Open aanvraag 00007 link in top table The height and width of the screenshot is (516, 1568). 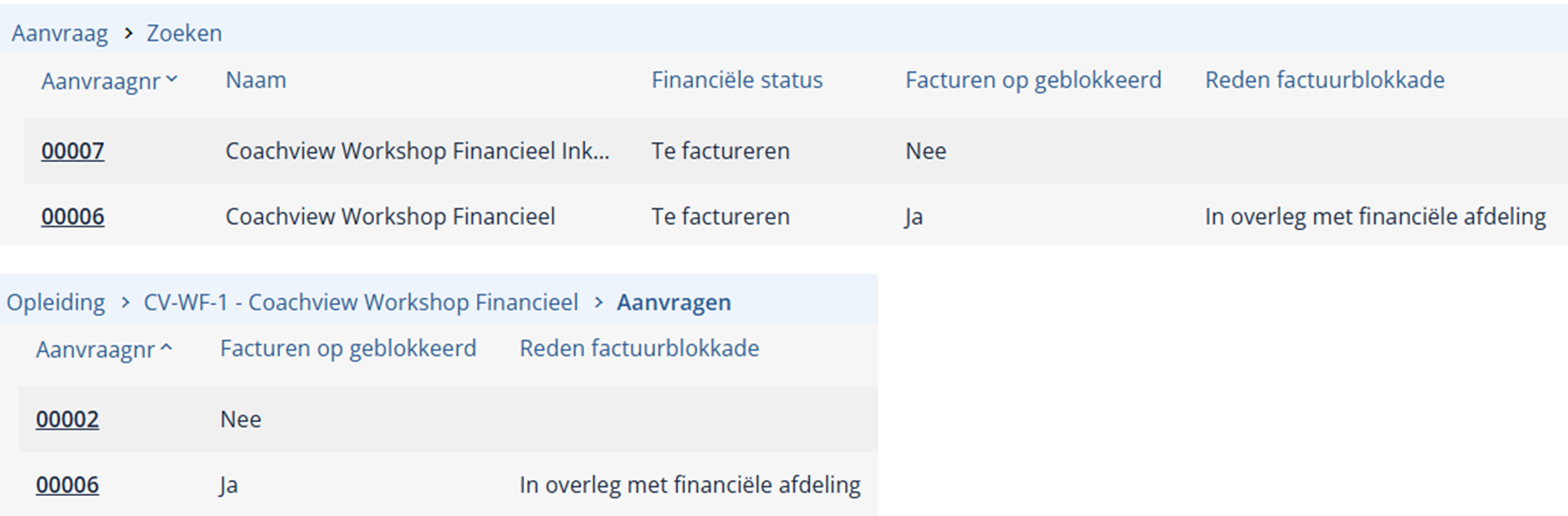click(x=72, y=151)
